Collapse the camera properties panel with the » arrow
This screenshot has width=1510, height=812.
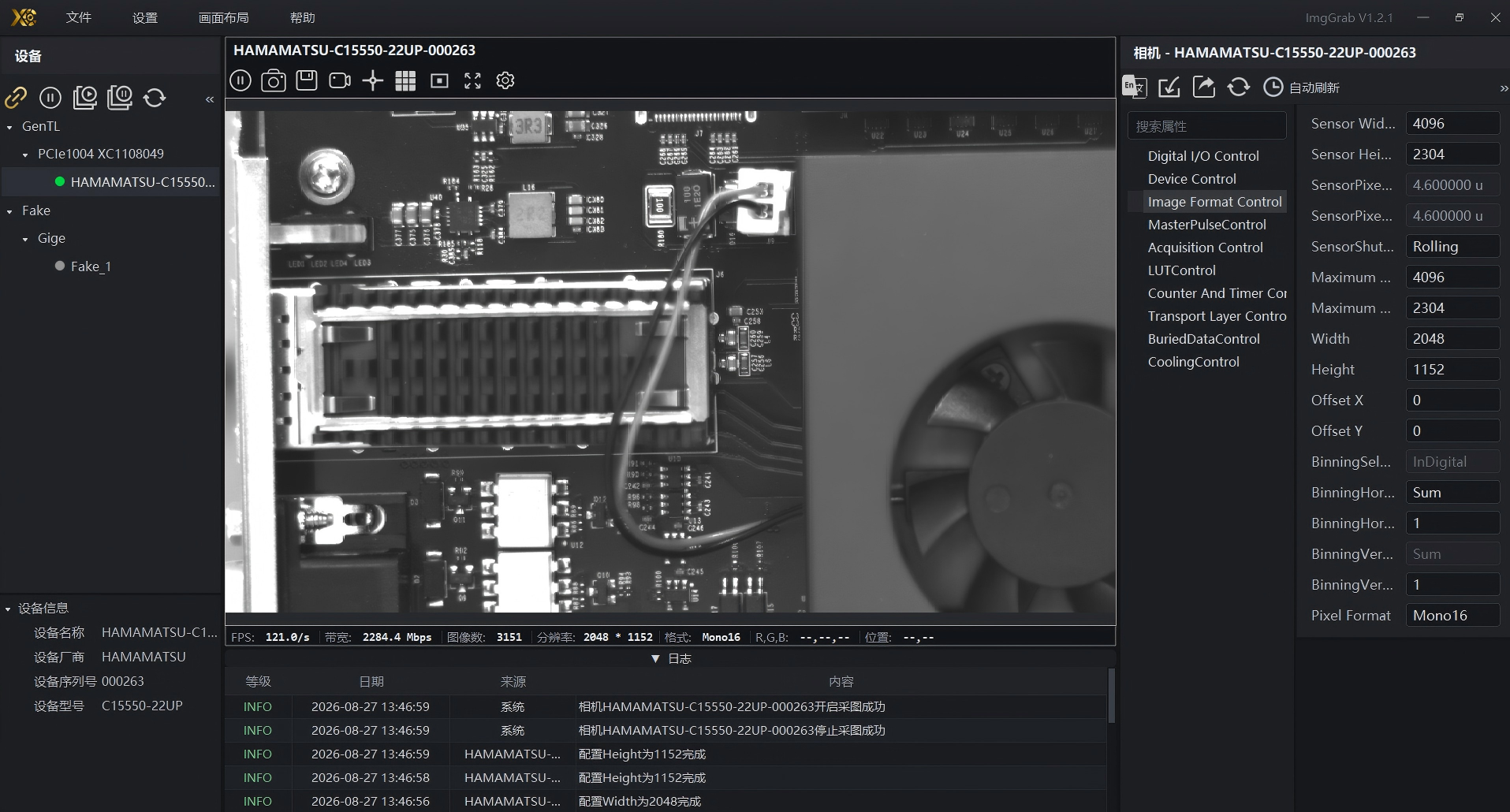tap(1504, 88)
